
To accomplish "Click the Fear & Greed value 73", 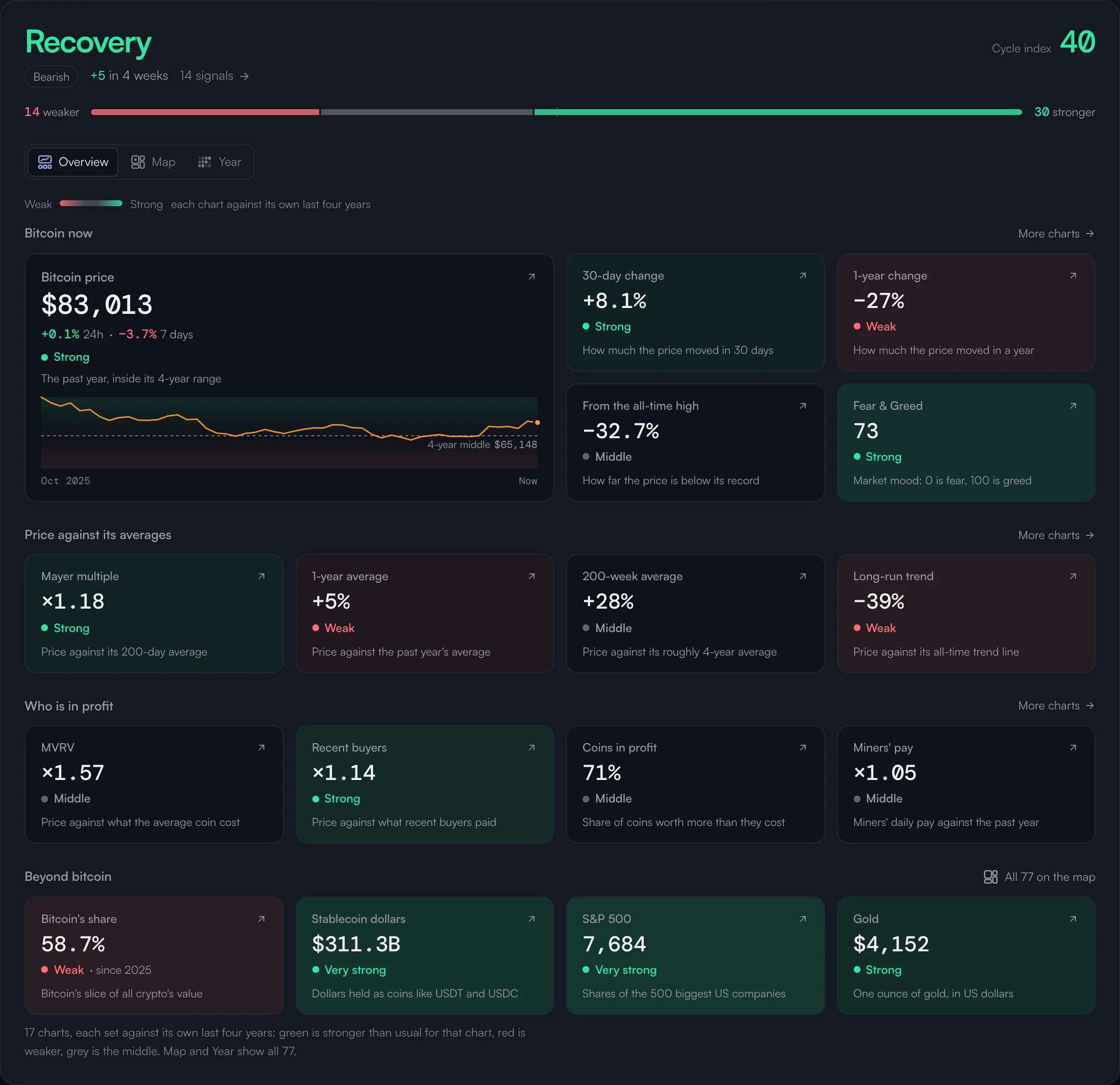I will (866, 431).
